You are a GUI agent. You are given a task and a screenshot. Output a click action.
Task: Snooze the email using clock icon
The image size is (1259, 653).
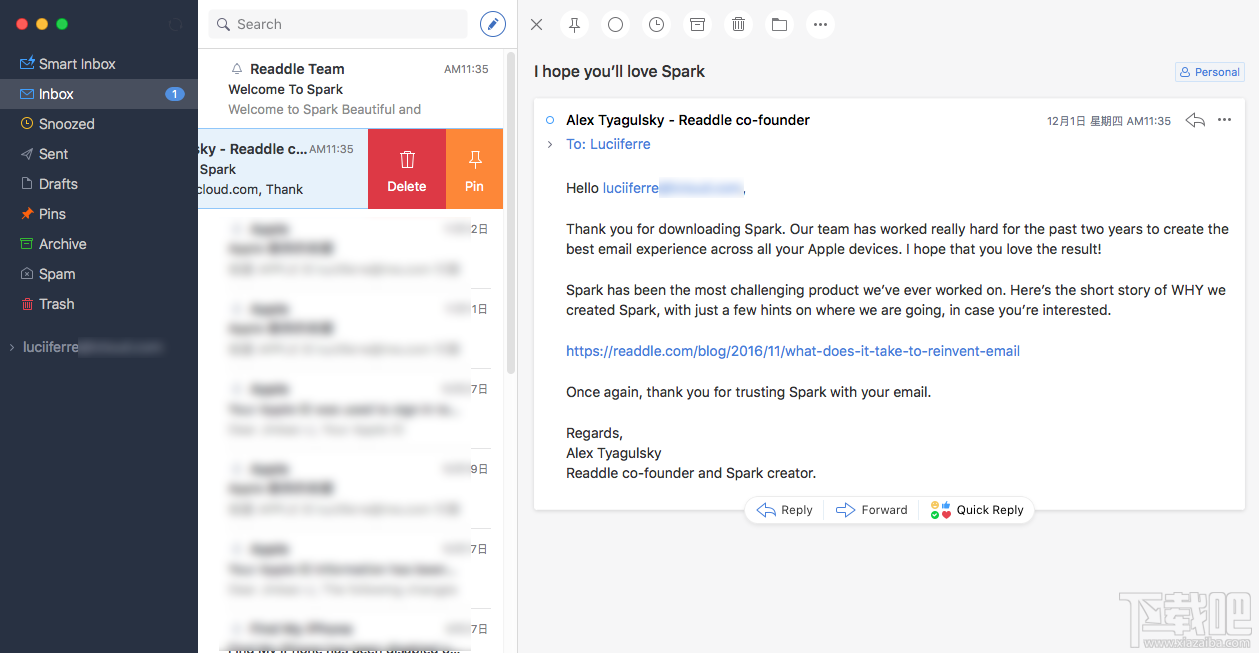pyautogui.click(x=656, y=25)
